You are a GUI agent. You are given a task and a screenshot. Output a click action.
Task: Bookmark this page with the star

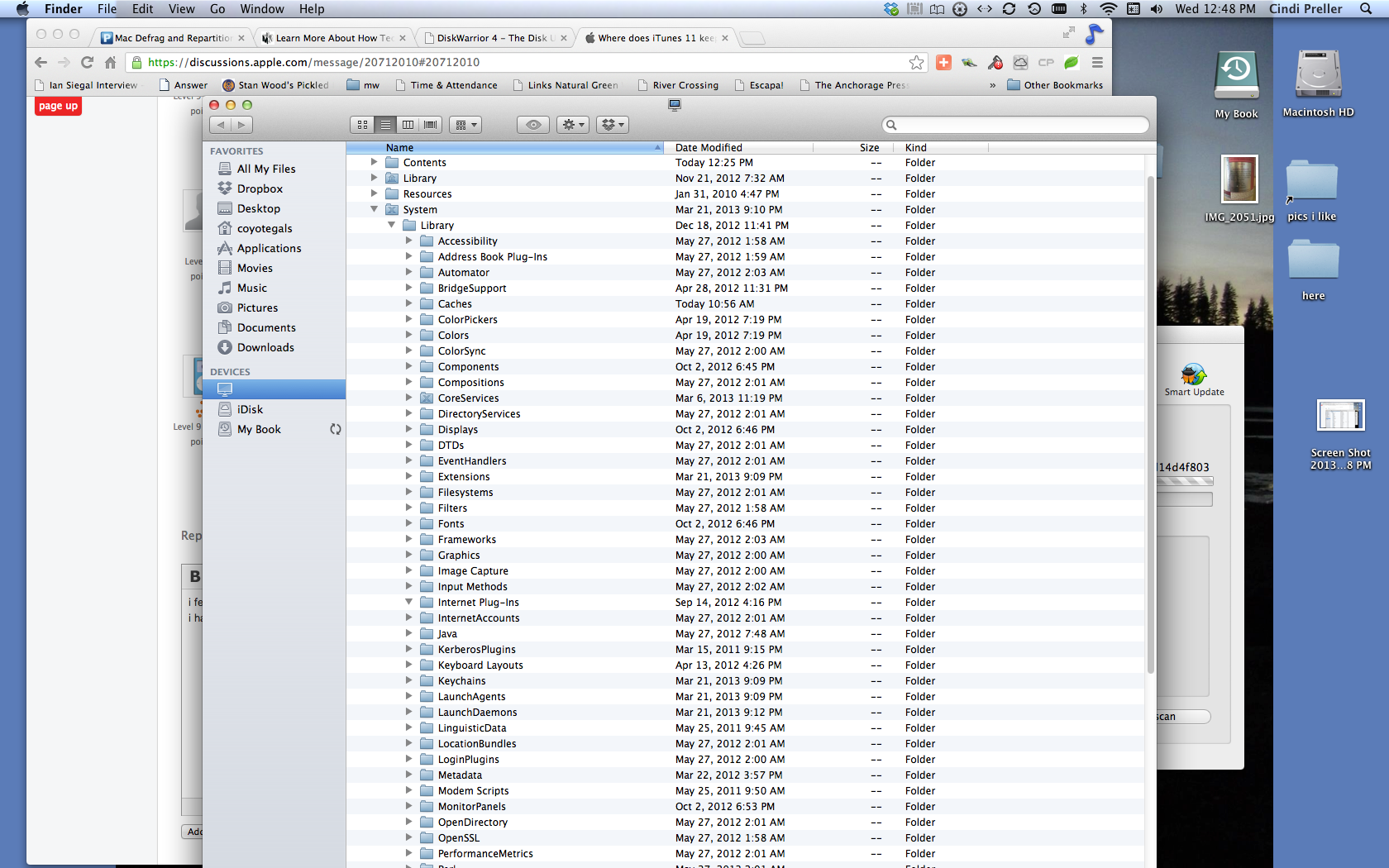tap(916, 62)
